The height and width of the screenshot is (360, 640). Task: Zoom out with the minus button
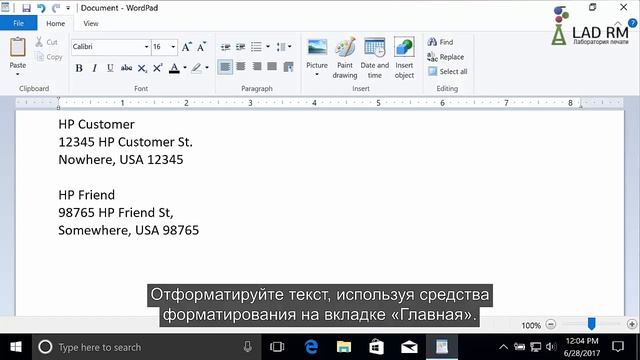pyautogui.click(x=551, y=324)
